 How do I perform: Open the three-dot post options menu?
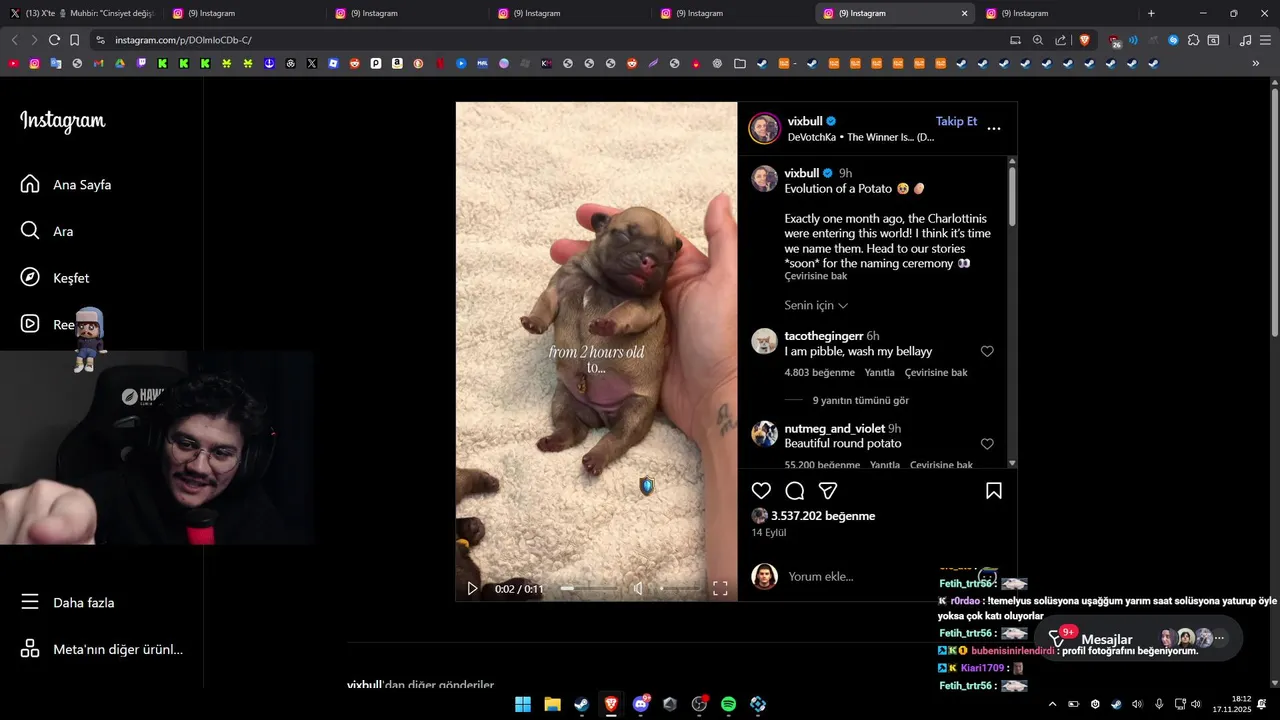(994, 129)
